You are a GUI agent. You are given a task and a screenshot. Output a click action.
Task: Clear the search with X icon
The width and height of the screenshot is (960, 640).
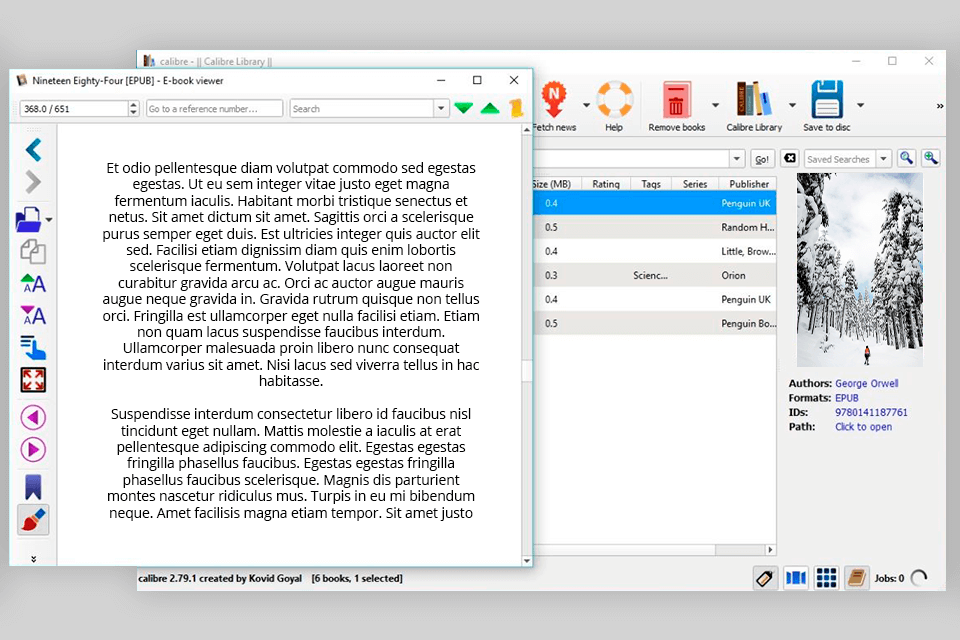790,159
